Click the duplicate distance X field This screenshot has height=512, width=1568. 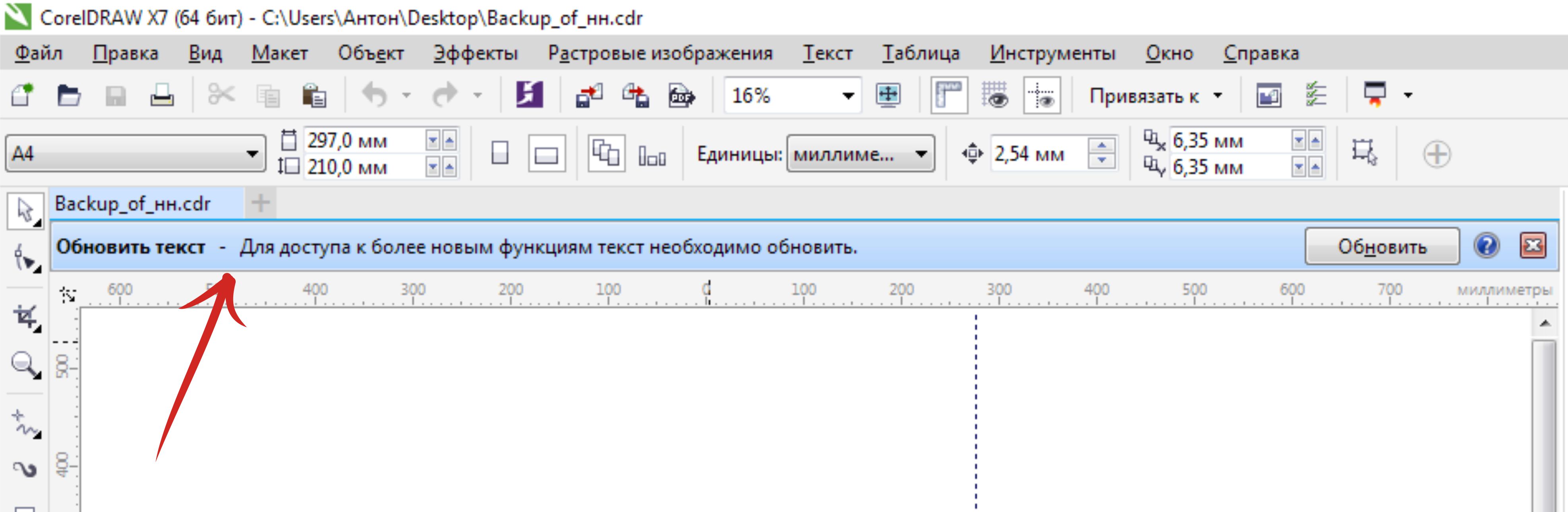1229,141
